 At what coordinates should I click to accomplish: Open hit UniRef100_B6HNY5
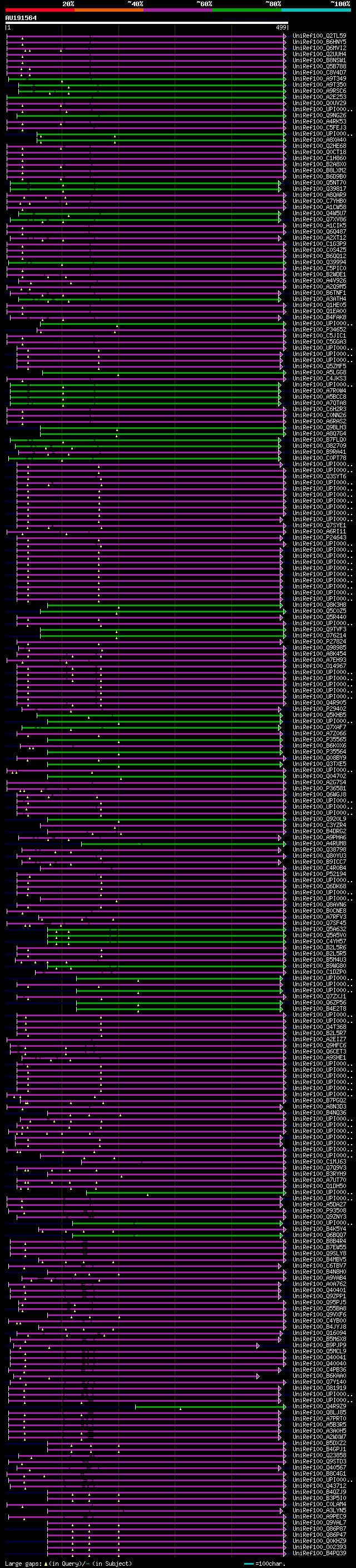319,42
